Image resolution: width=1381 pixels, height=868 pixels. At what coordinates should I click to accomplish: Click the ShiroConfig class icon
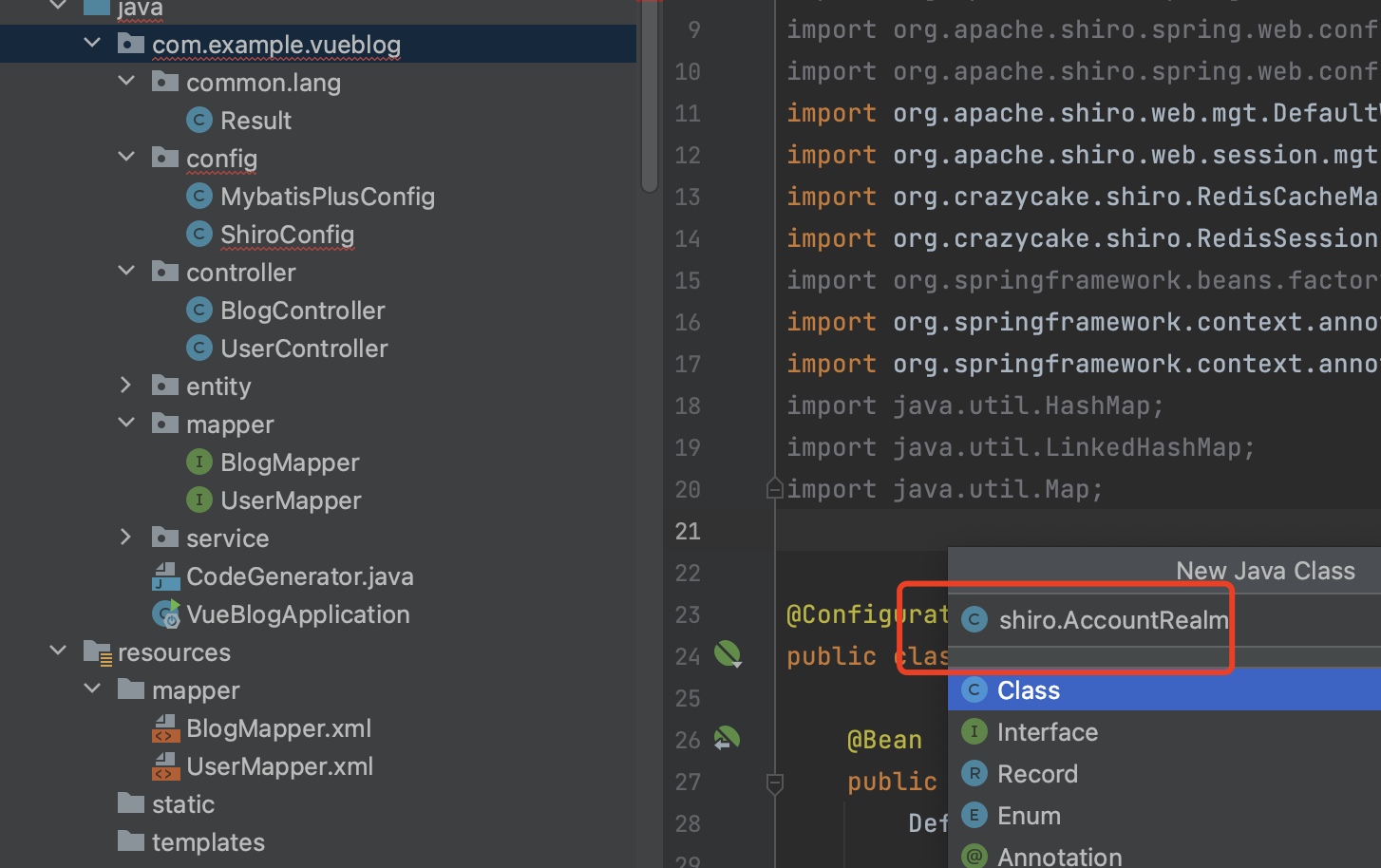point(199,234)
